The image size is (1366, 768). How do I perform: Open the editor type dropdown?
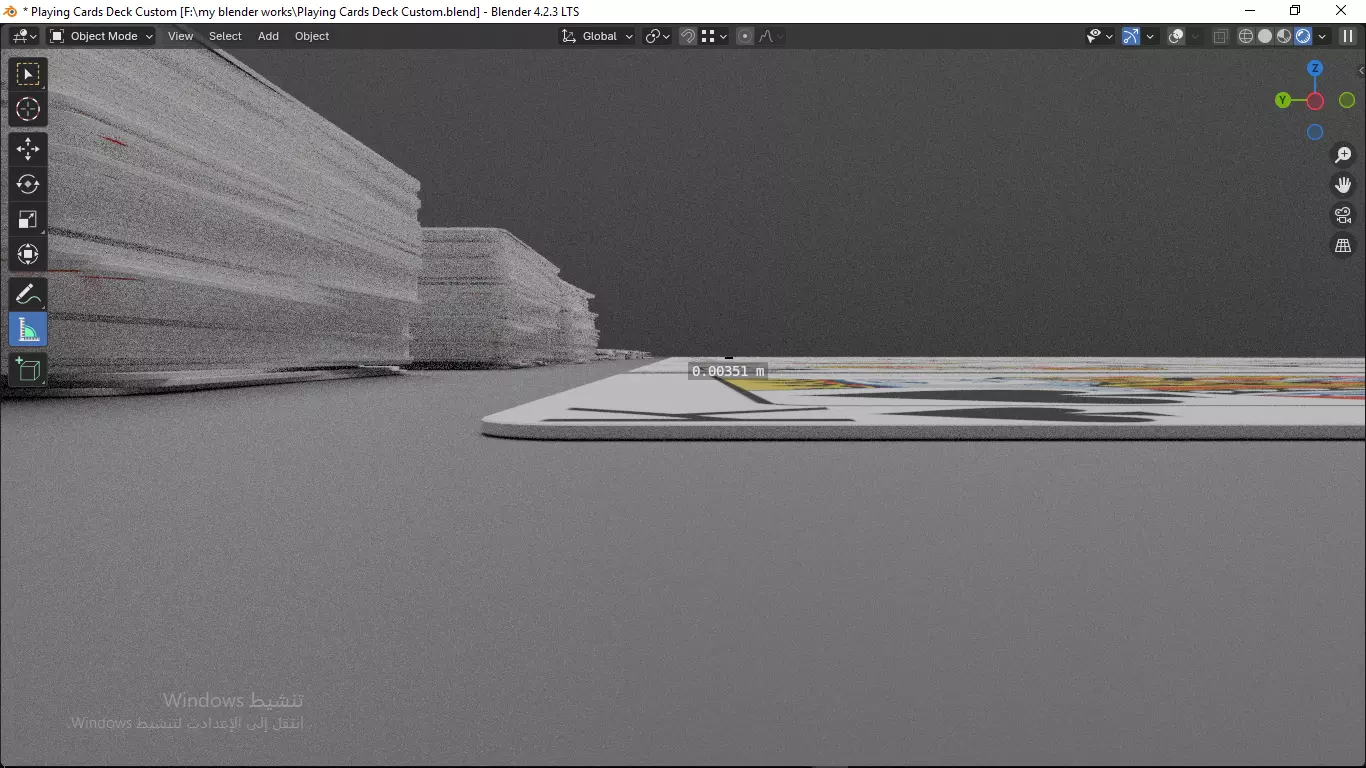click(x=25, y=36)
